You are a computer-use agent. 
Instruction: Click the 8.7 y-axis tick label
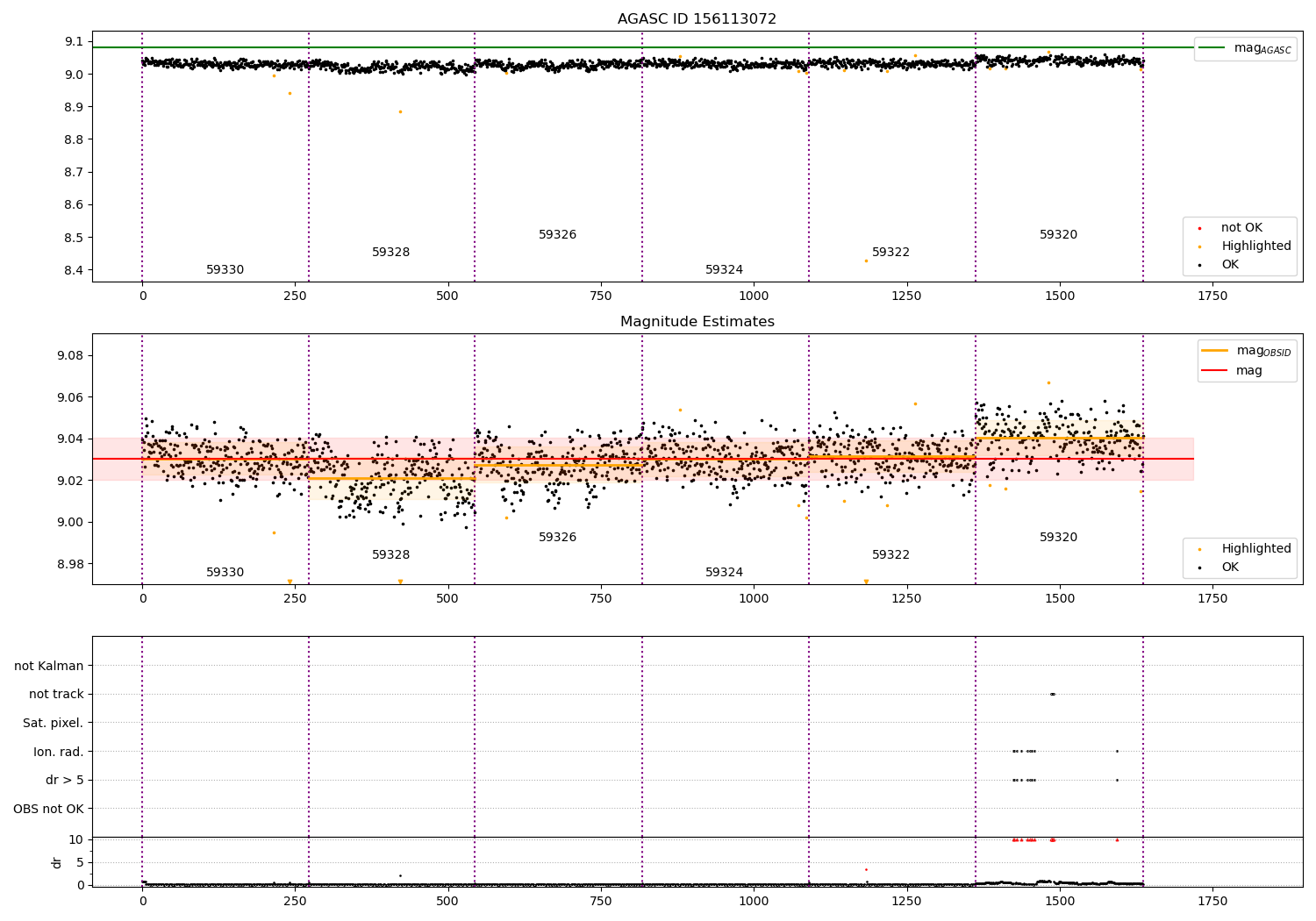(x=74, y=173)
